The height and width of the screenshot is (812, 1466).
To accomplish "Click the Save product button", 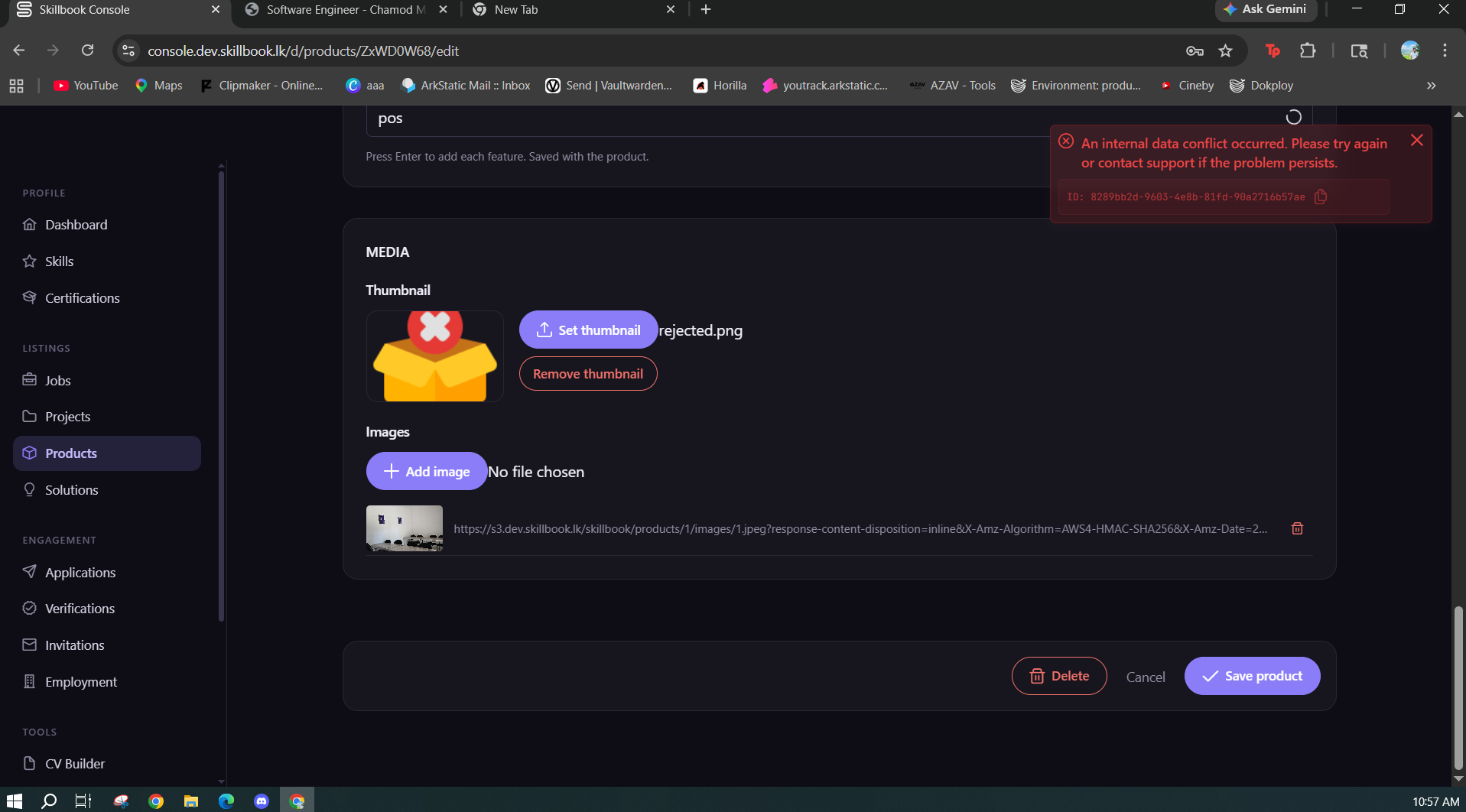I will click(1252, 676).
